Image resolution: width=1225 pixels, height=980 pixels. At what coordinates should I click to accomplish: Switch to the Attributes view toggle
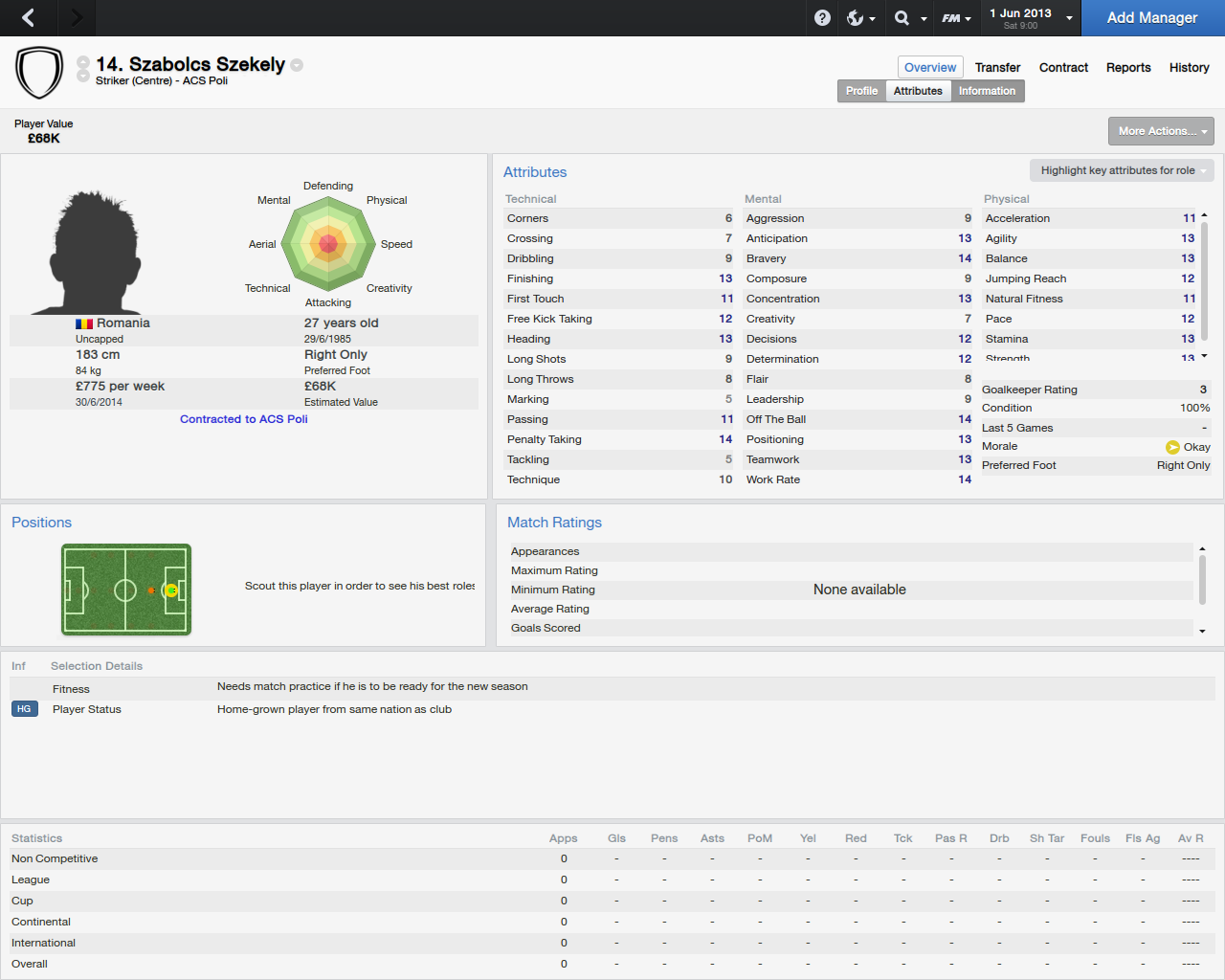click(918, 91)
